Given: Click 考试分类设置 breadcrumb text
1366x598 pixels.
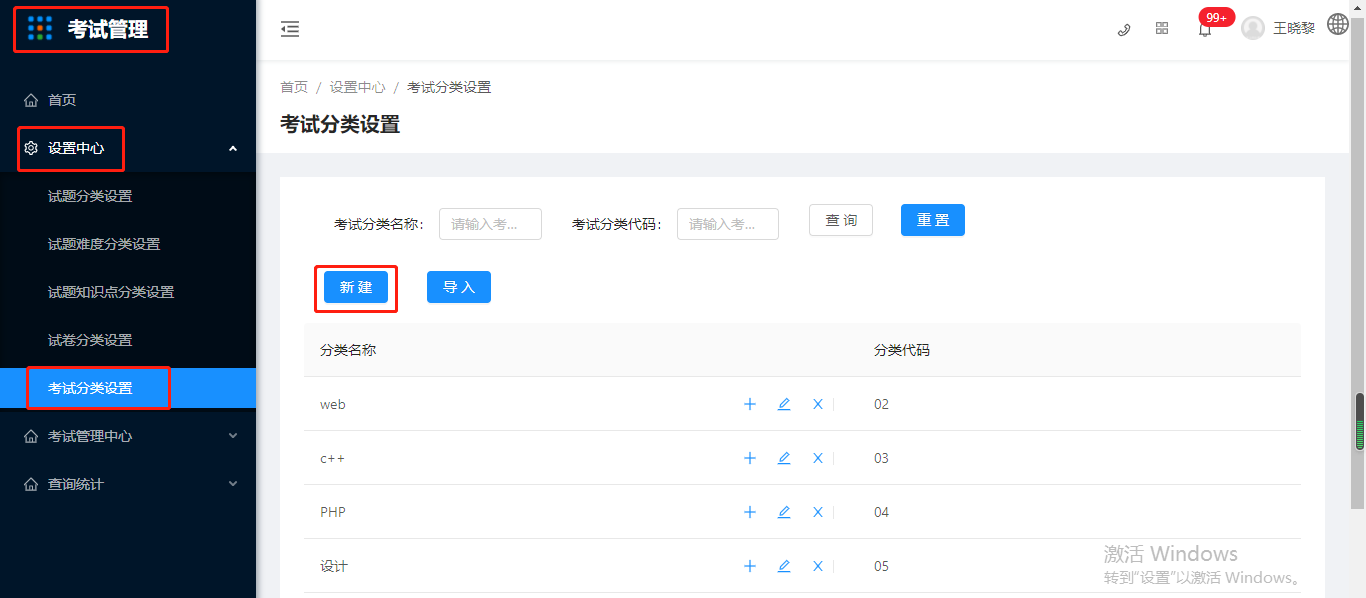Looking at the screenshot, I should 449,87.
